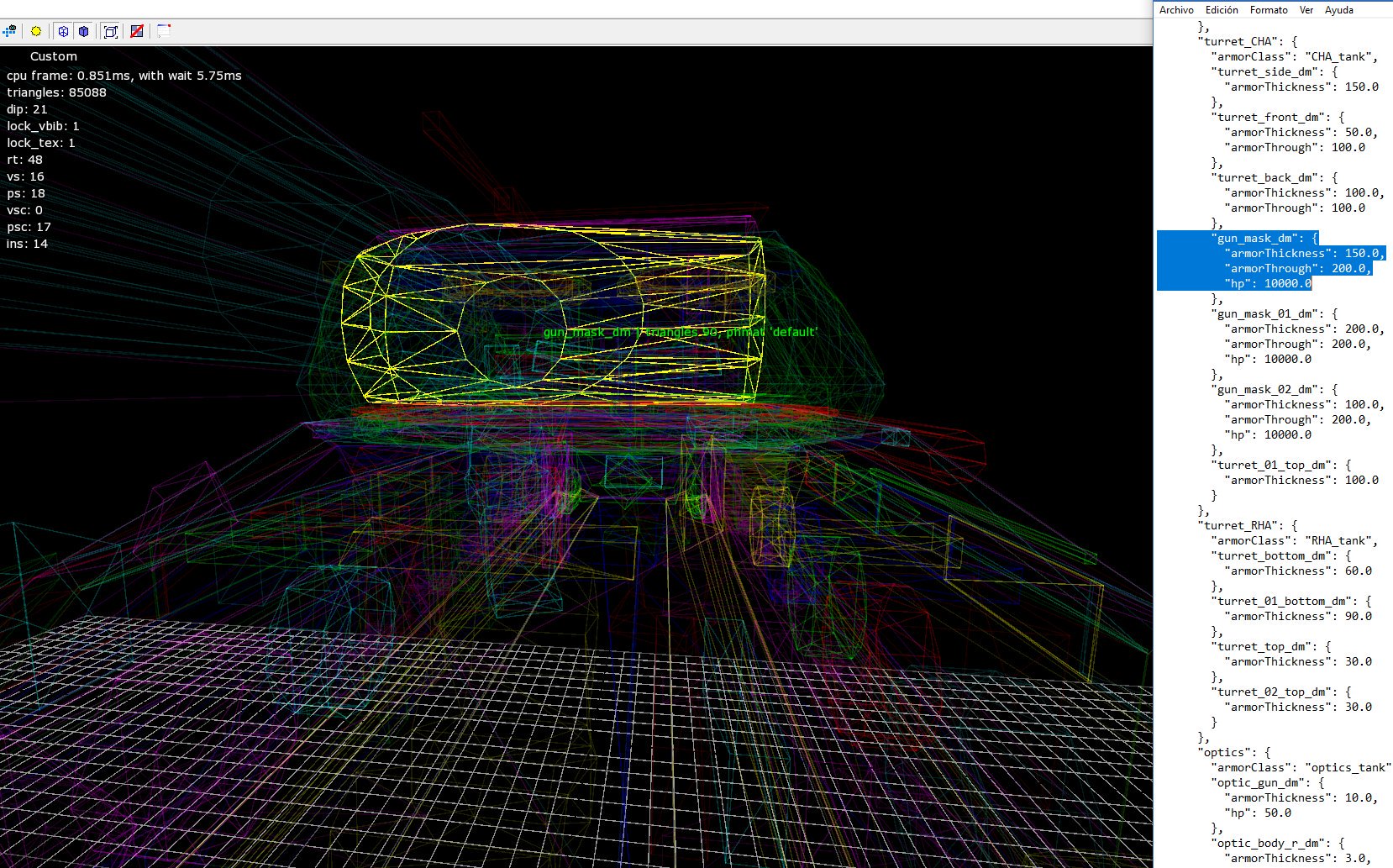Click the 'Custom' viewport label

[54, 56]
